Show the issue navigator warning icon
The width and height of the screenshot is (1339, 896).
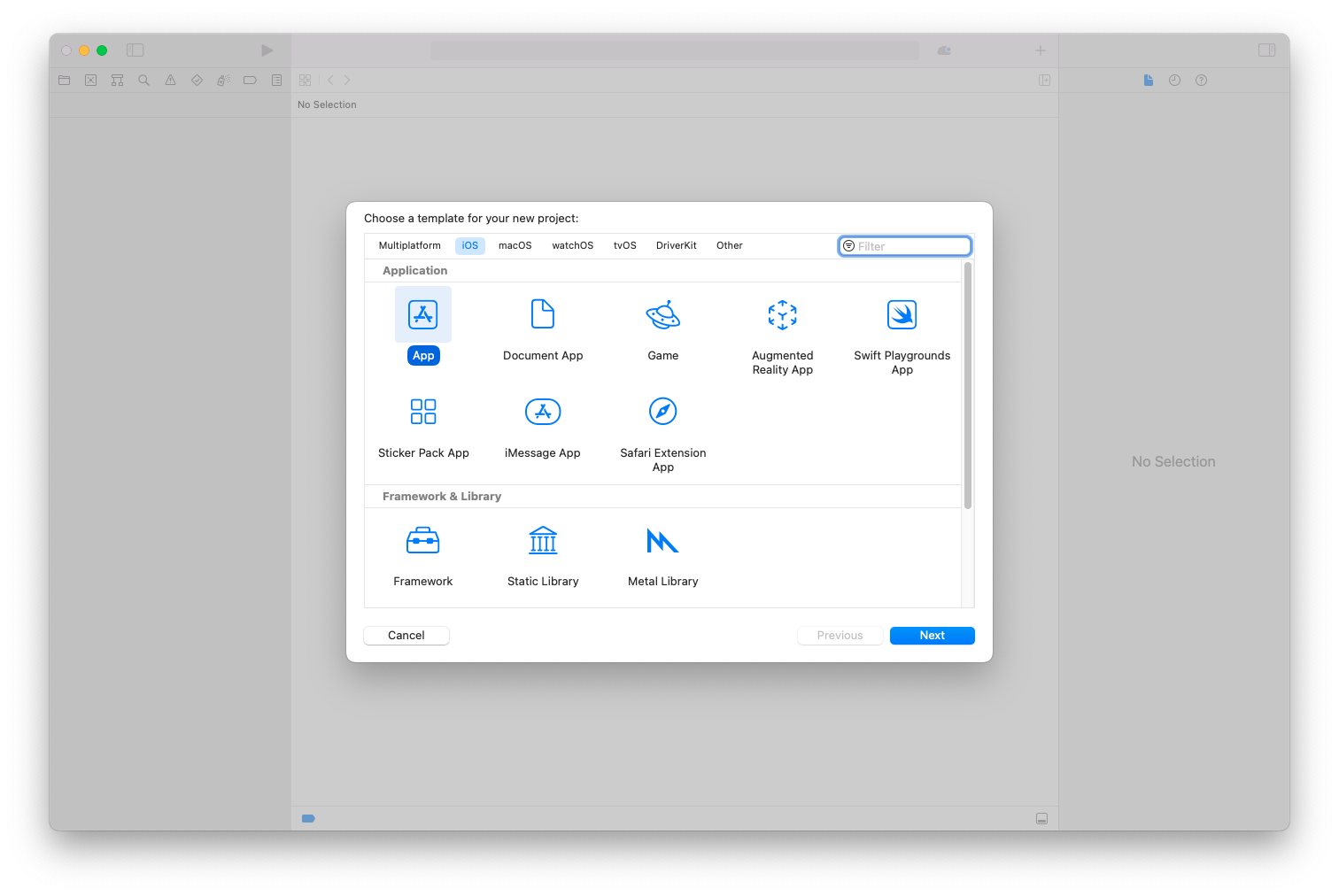coord(170,80)
